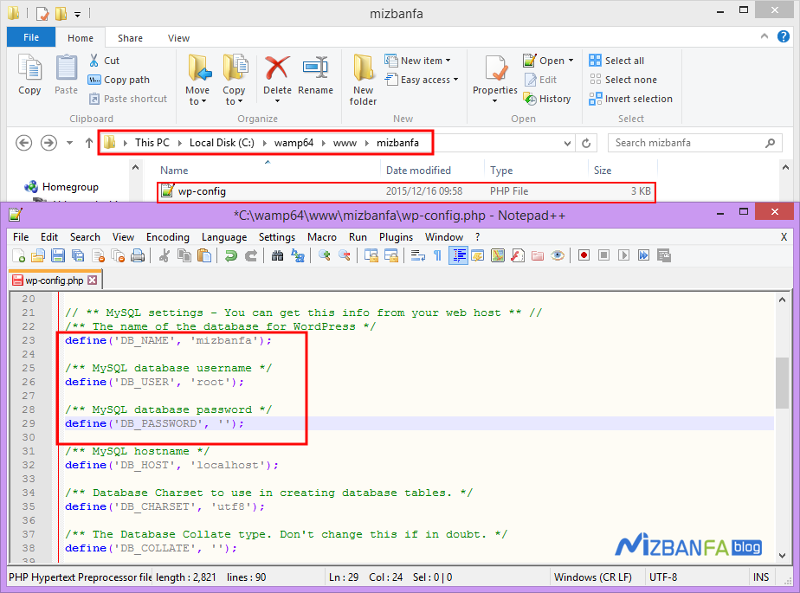Screen dimensions: 800x593
Task: Click the Zoom Out magnifier icon
Action: tap(344, 255)
